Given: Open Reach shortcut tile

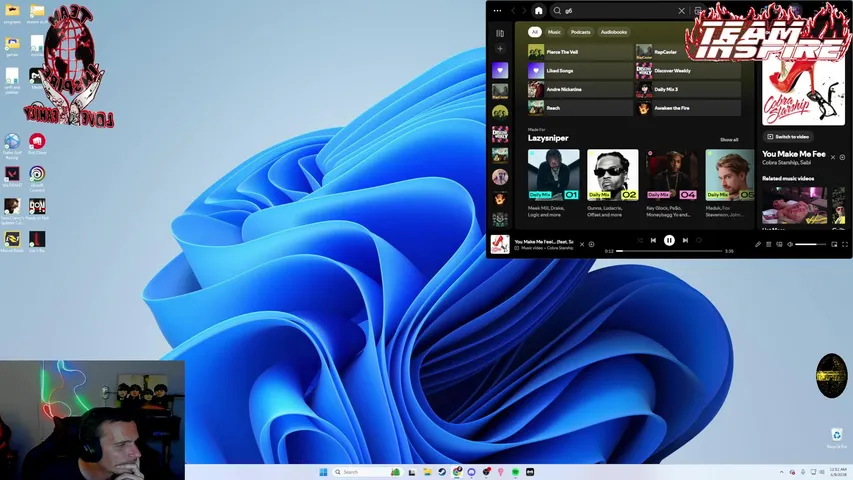Looking at the screenshot, I should tap(580, 108).
